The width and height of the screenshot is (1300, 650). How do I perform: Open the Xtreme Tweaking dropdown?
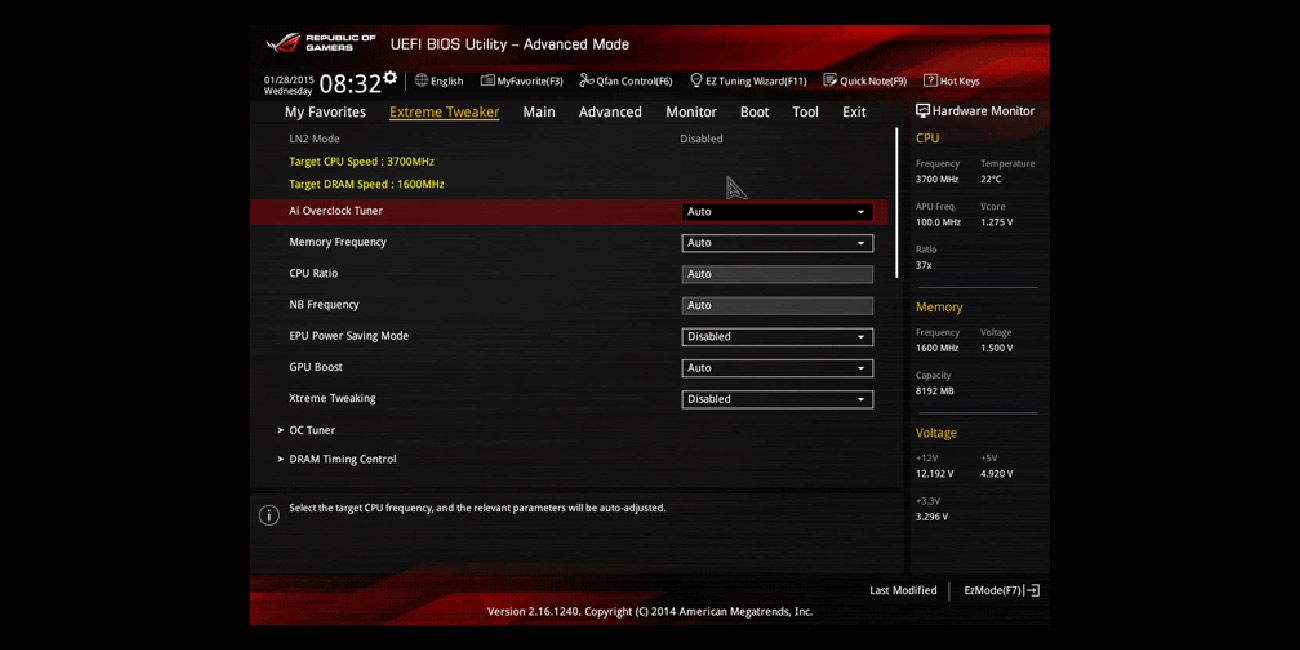tap(777, 399)
